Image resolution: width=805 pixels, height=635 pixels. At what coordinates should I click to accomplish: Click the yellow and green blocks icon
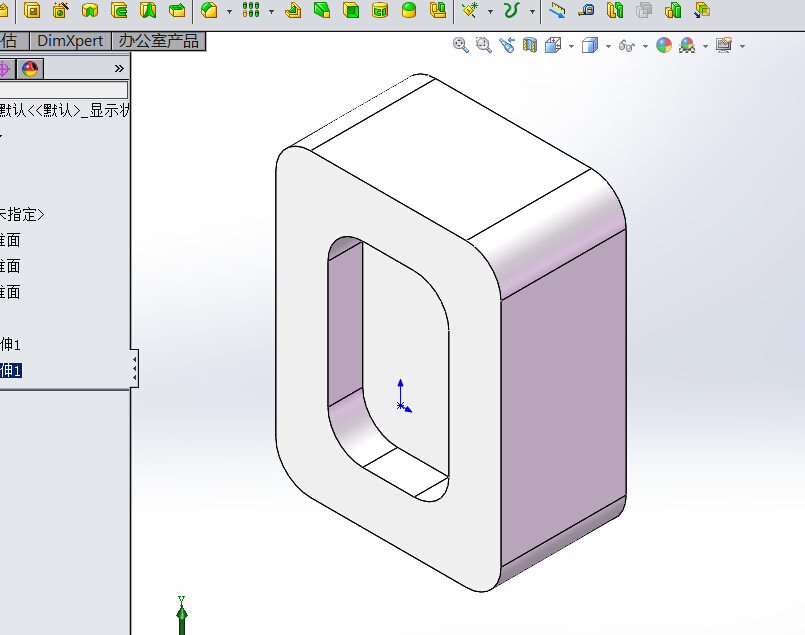pos(673,10)
